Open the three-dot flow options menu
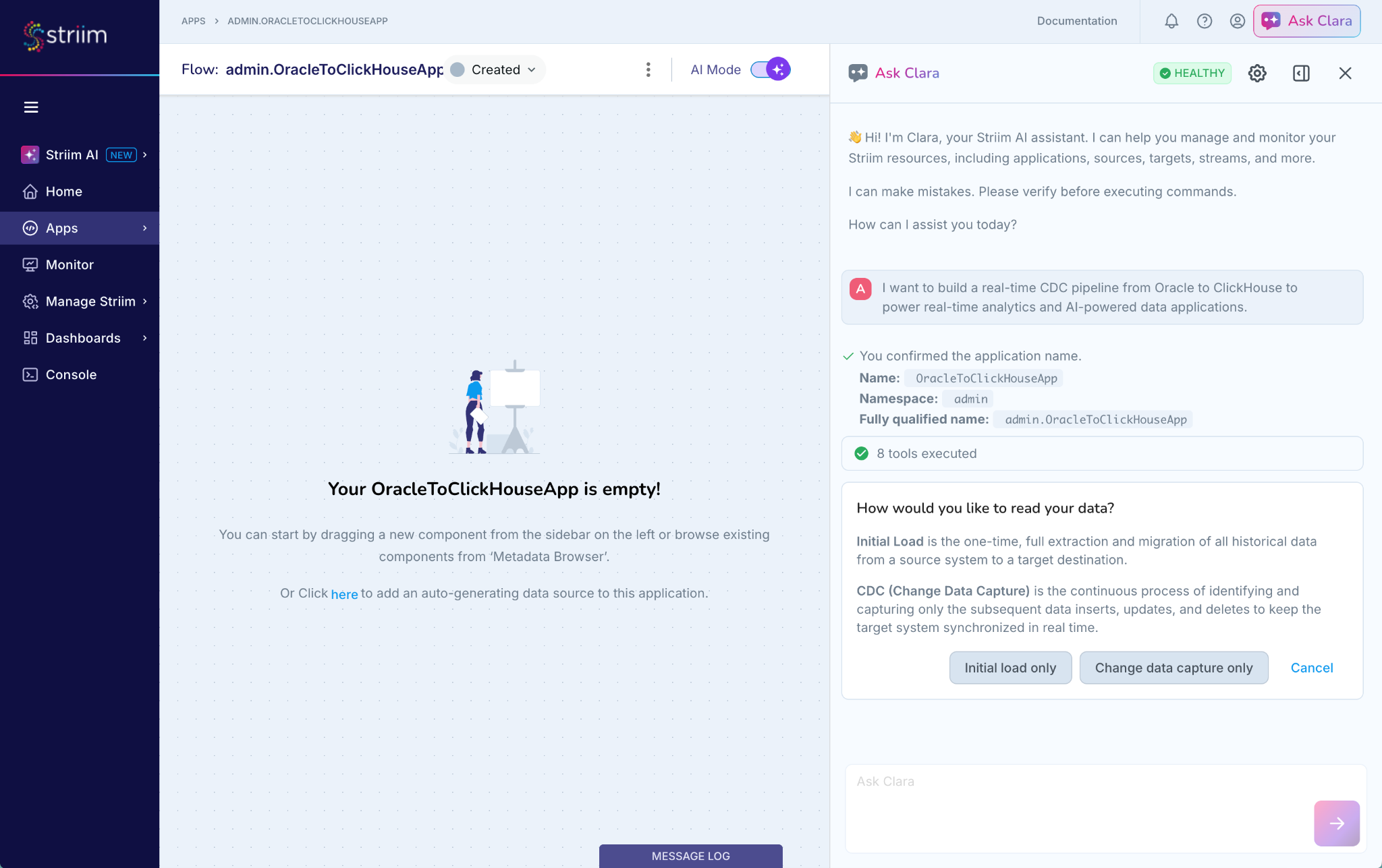Screen dimensions: 1382x868 tap(648, 69)
